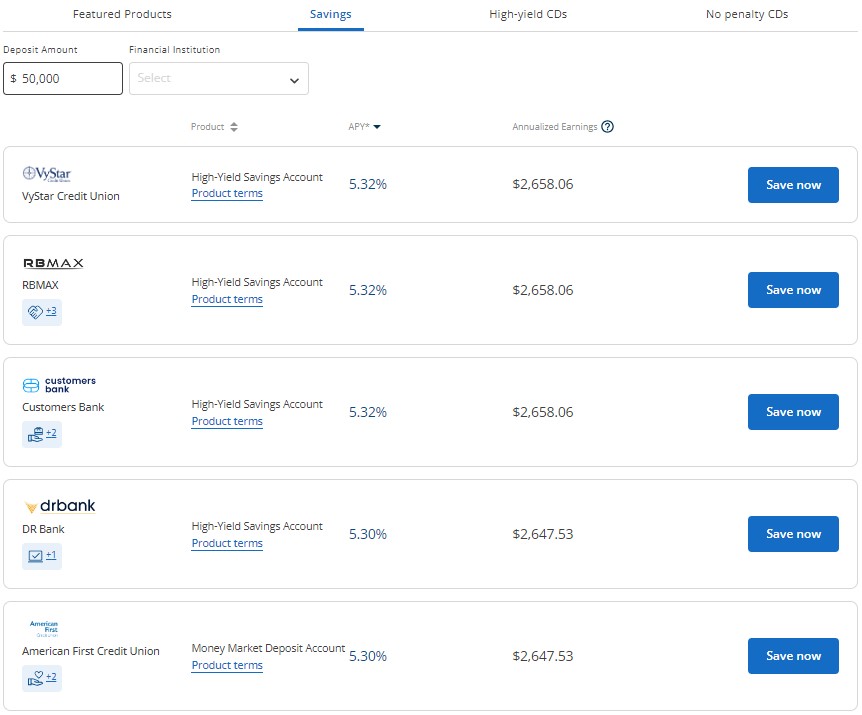Click Save now for Customers Bank
862x715 pixels.
pyautogui.click(x=793, y=412)
